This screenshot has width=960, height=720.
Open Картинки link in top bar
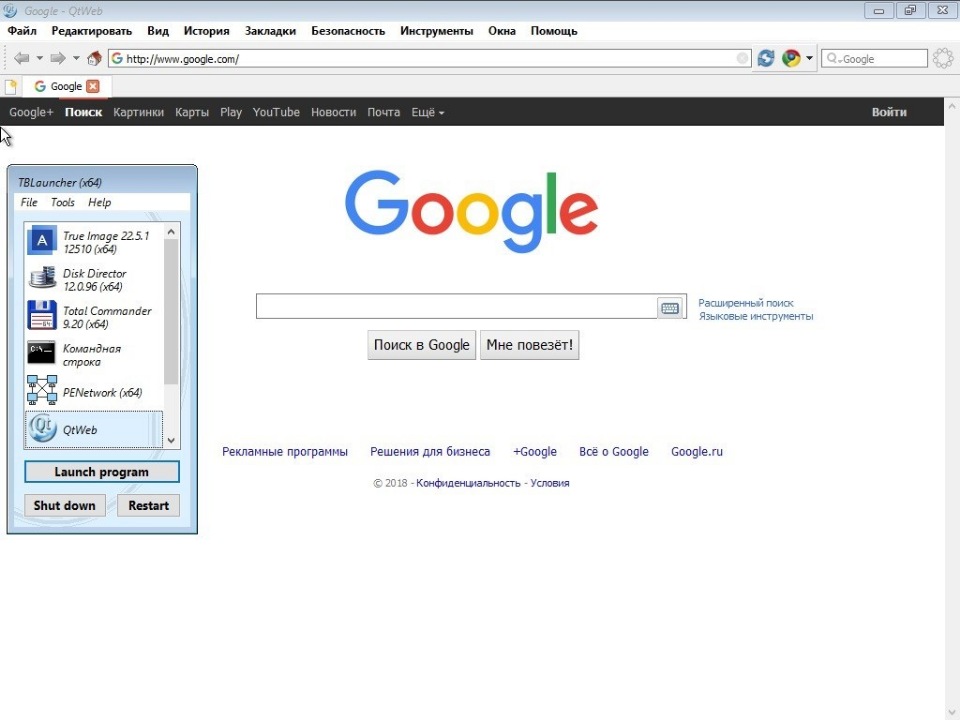pyautogui.click(x=138, y=112)
